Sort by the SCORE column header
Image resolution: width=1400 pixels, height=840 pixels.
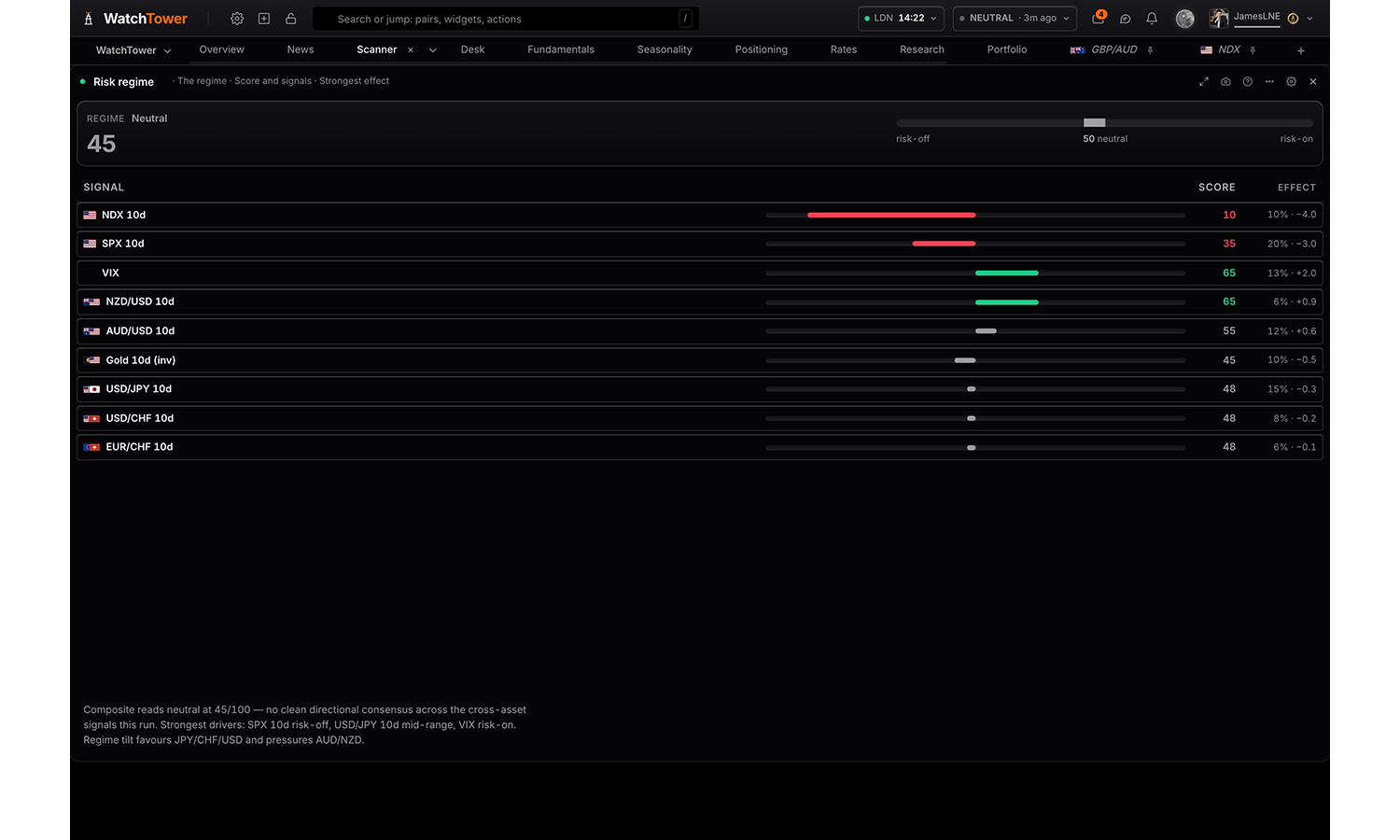click(1217, 188)
